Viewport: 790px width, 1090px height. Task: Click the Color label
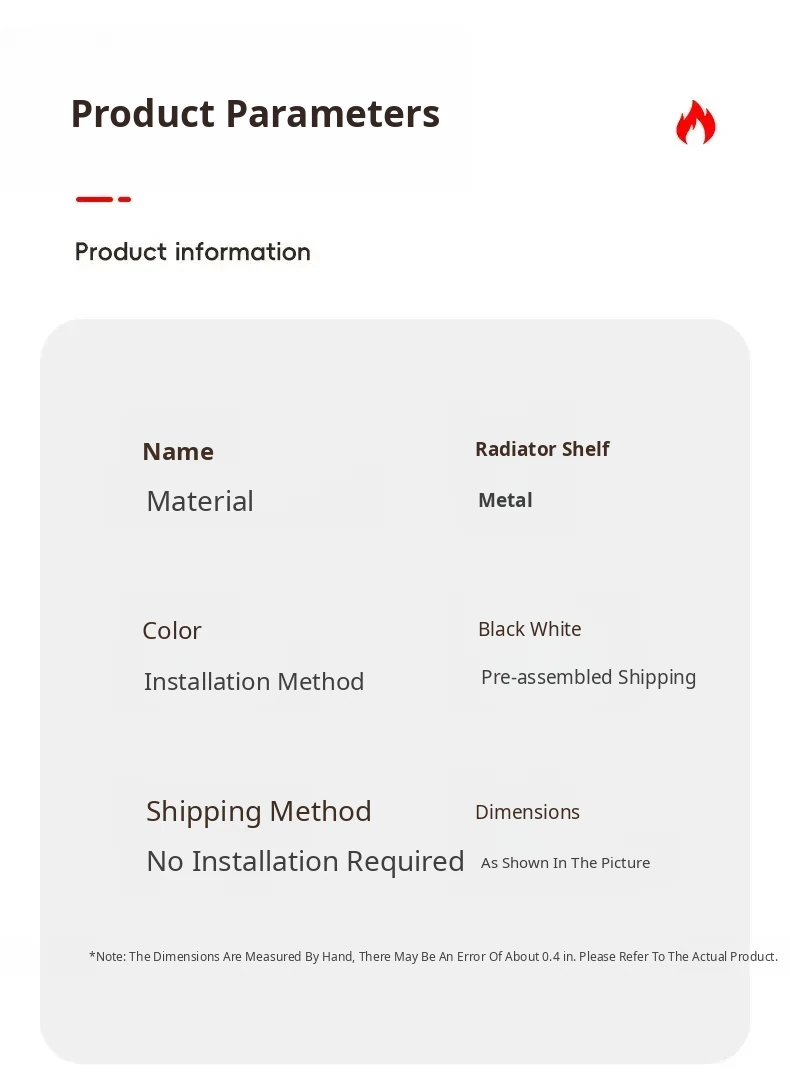coord(172,631)
